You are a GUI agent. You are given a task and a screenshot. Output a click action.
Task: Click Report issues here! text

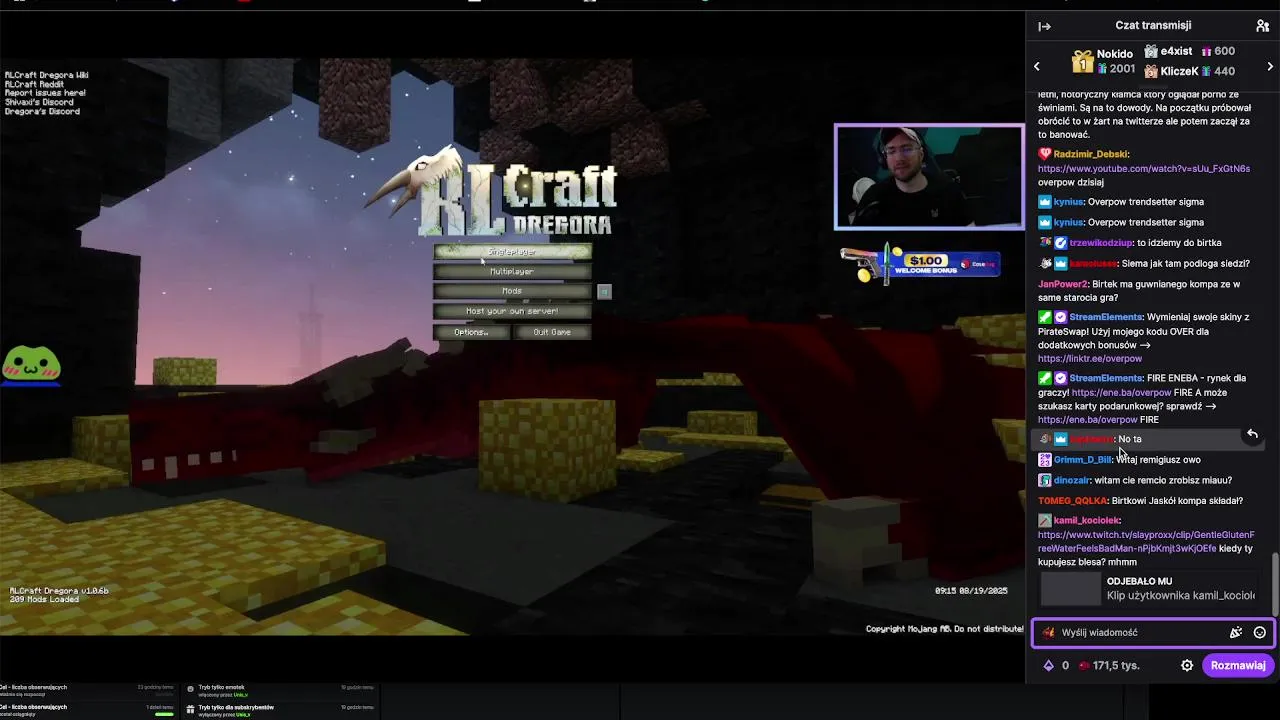click(x=45, y=93)
